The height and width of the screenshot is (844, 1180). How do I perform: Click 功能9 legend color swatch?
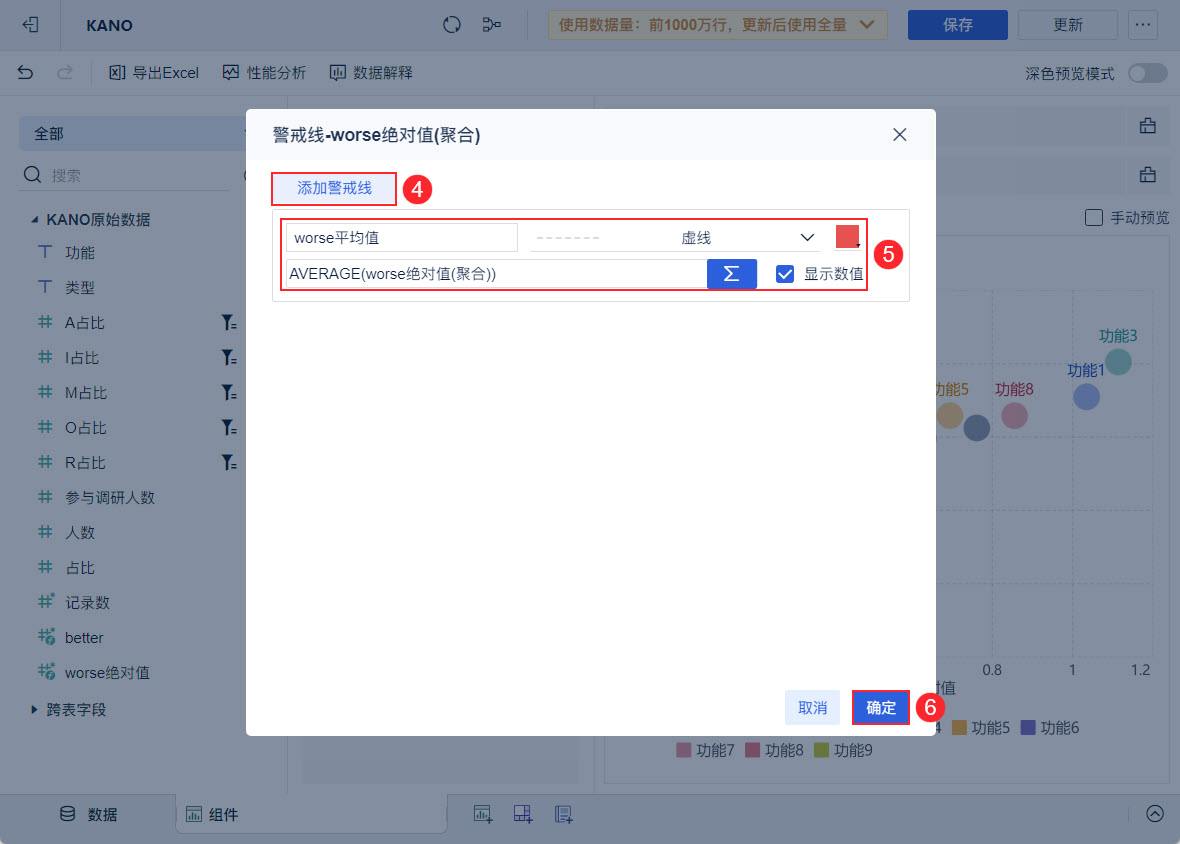point(821,750)
